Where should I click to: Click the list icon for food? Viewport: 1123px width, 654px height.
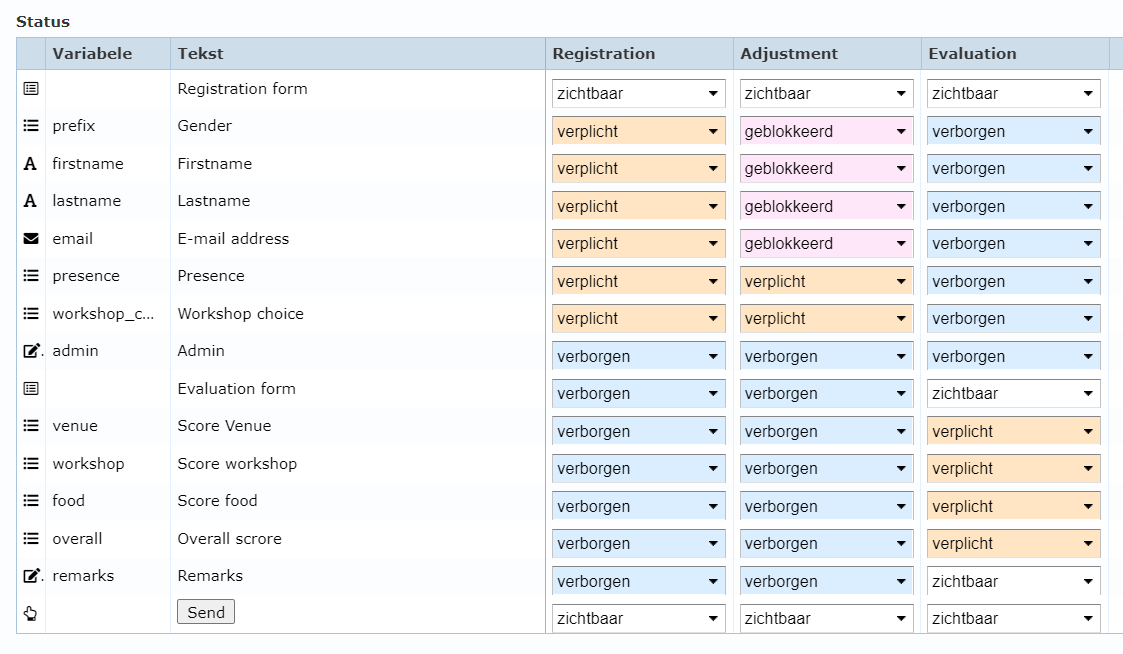[31, 501]
